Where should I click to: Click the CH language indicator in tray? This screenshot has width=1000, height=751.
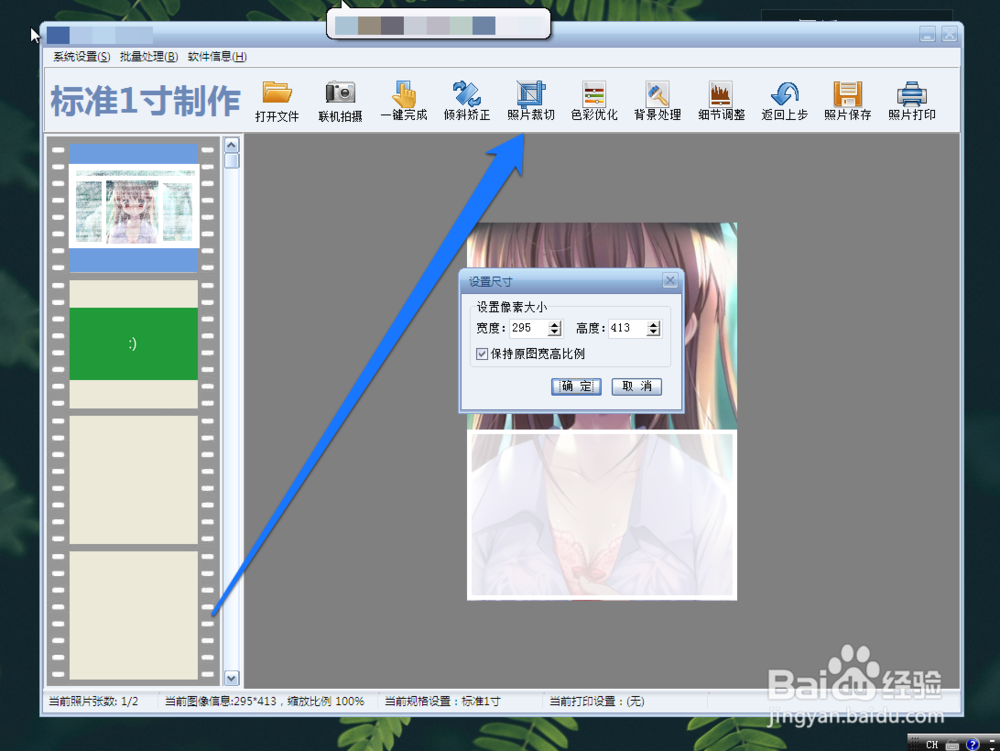pyautogui.click(x=932, y=744)
